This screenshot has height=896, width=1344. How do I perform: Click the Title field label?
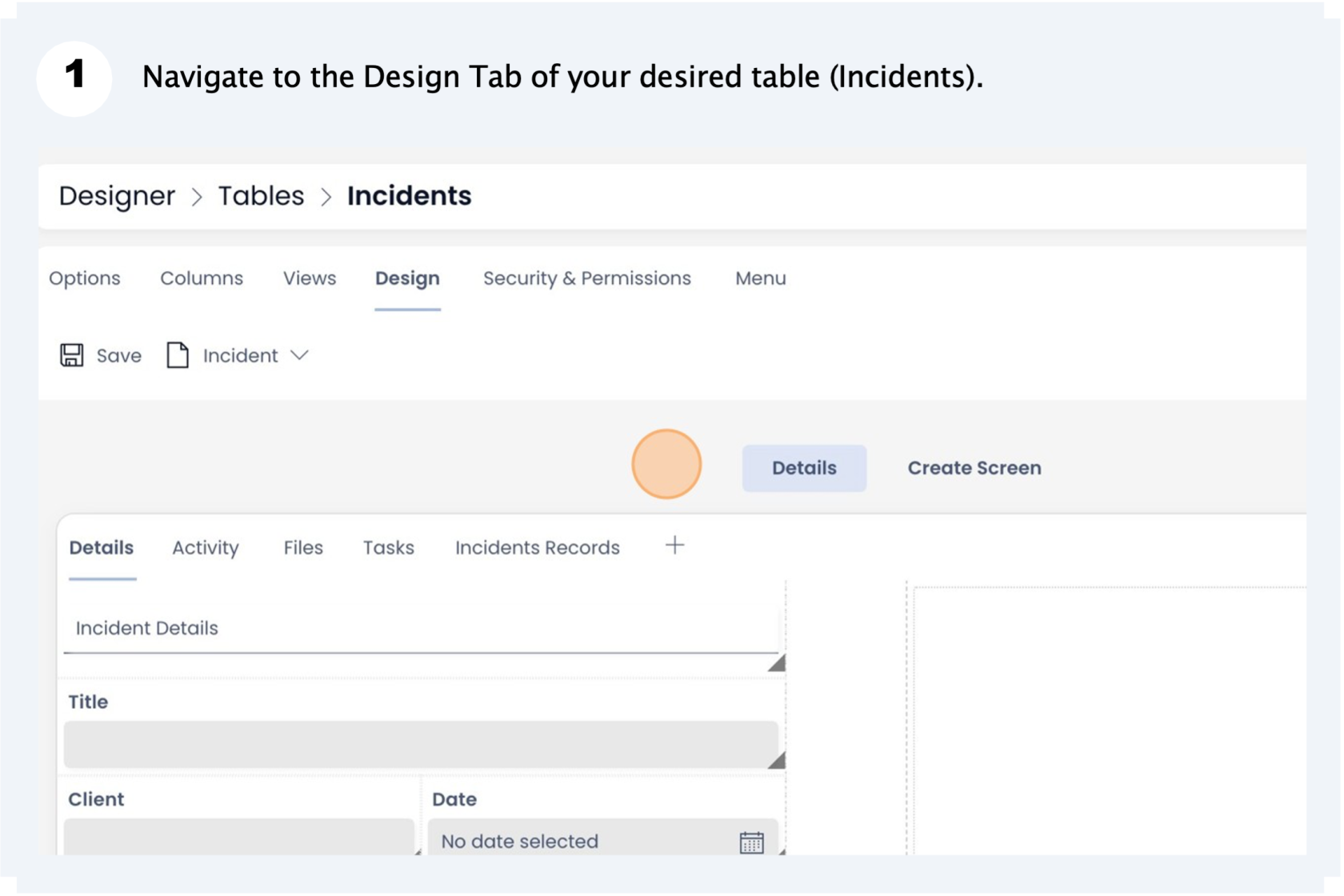tap(88, 702)
